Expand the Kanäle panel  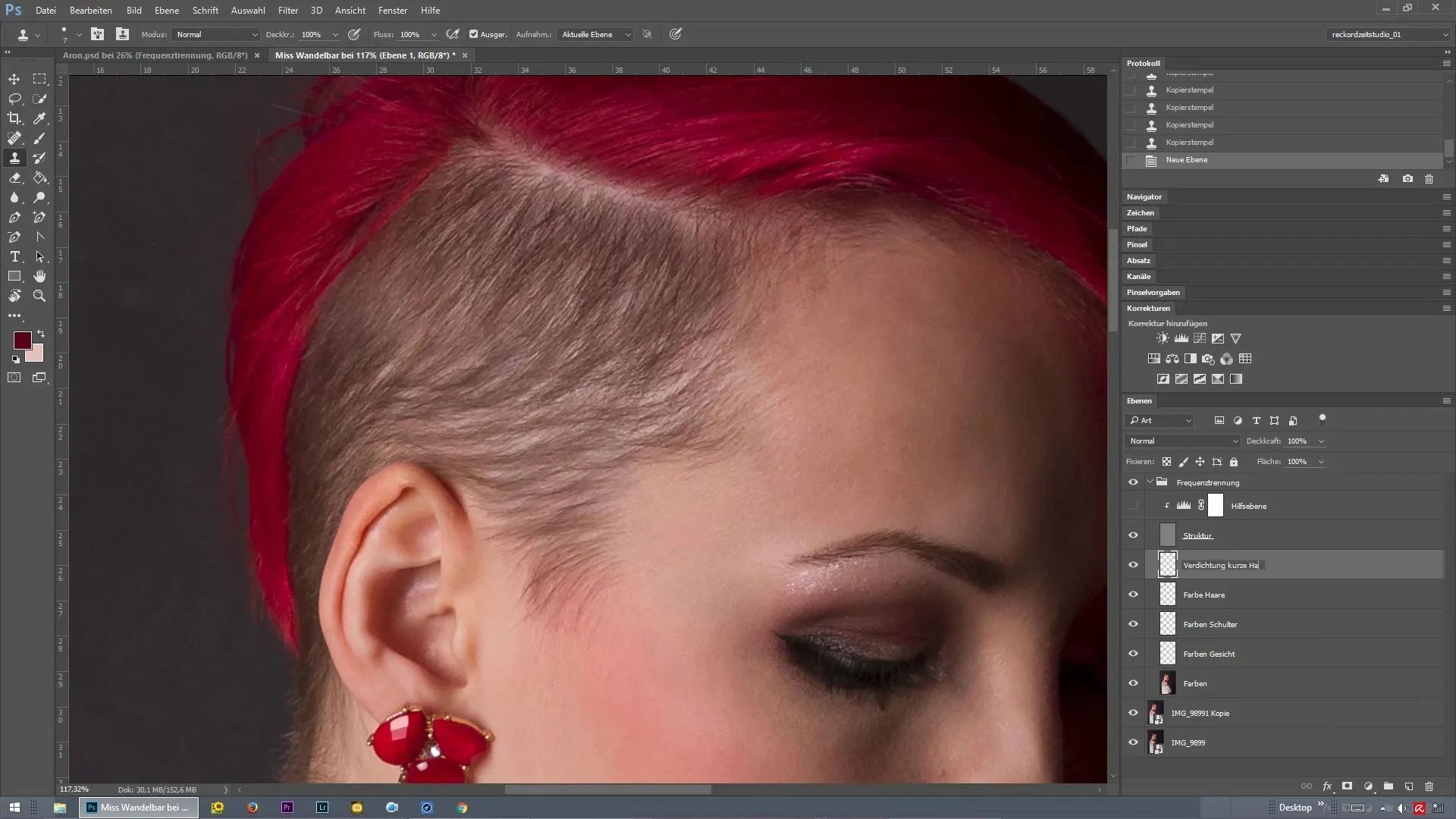click(1138, 276)
